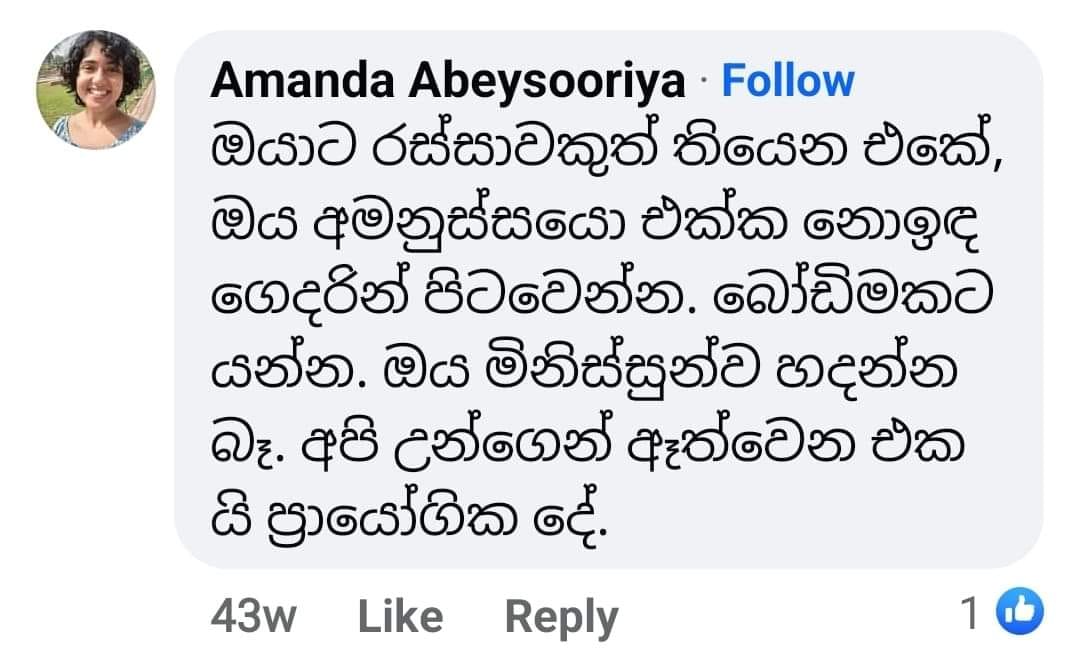The image size is (1080, 659).
Task: Click the fourth comment line starting යන්න
Action: click(x=584, y=369)
